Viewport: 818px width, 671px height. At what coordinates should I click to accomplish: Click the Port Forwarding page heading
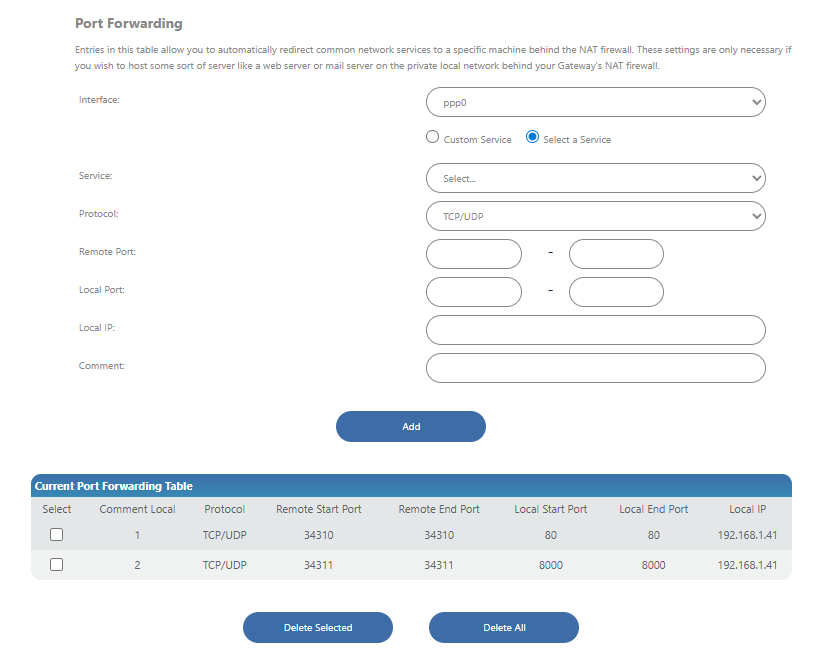pyautogui.click(x=129, y=23)
